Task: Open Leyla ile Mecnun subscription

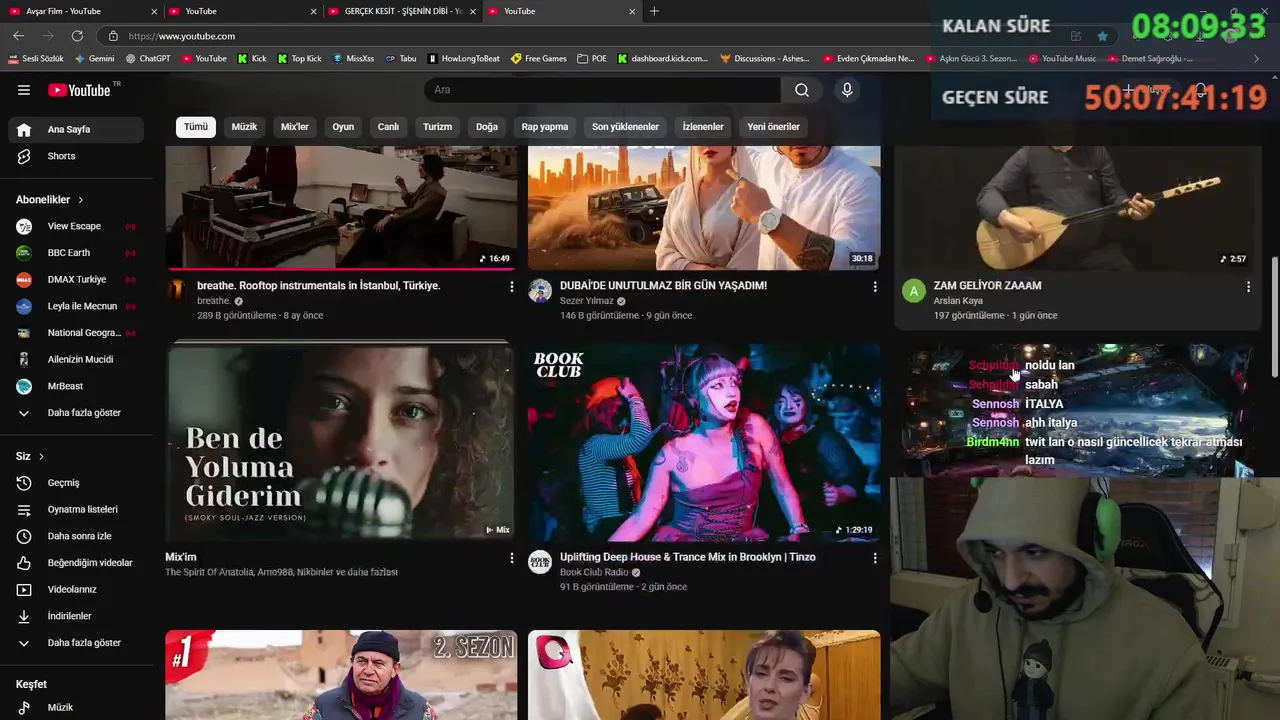Action: 76,306
